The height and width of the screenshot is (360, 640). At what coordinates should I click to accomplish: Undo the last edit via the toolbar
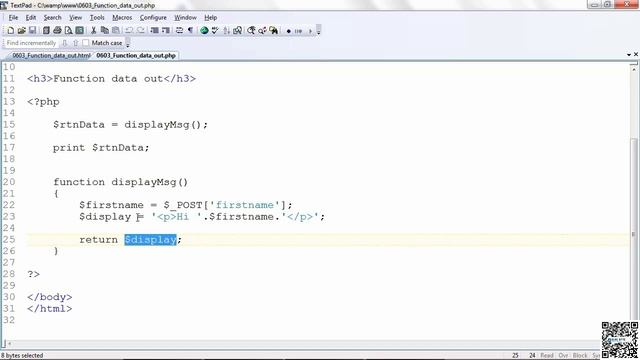[x=129, y=31]
